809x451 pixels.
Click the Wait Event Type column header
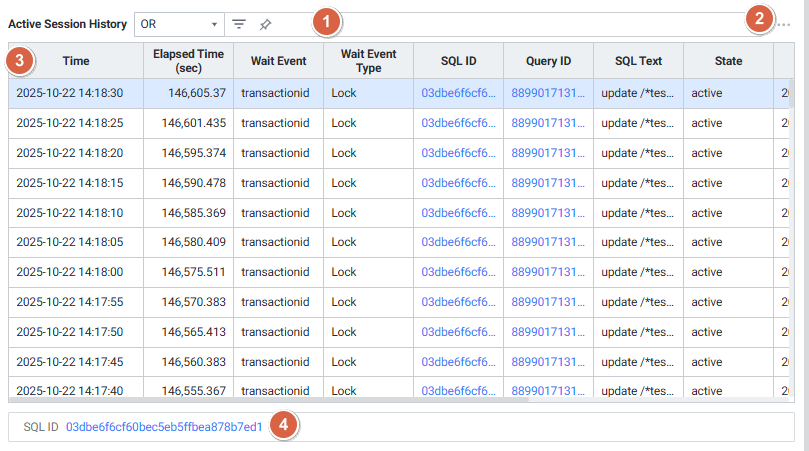pyautogui.click(x=368, y=61)
